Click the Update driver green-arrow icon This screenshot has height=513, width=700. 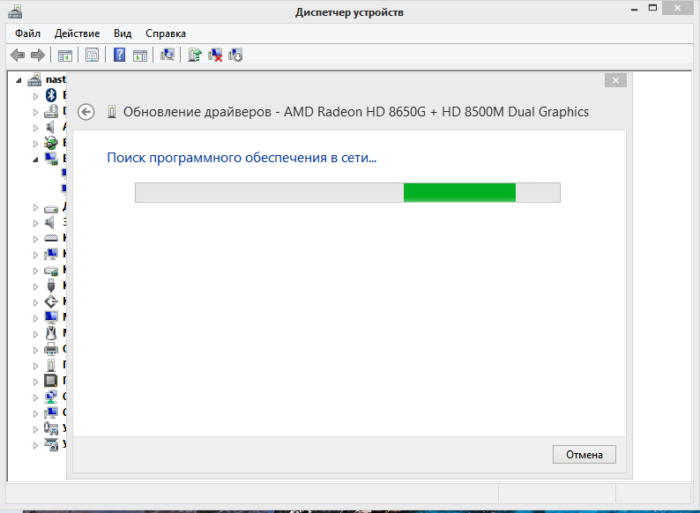(x=195, y=55)
